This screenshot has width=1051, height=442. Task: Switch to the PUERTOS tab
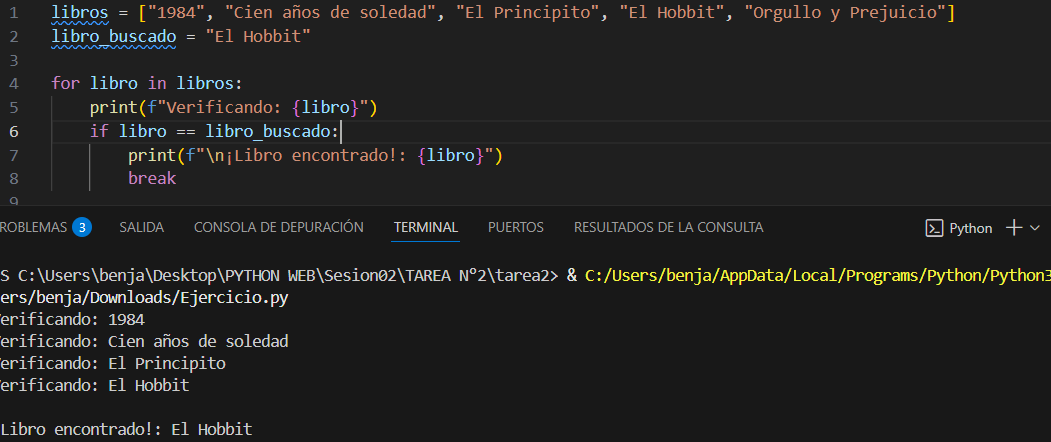(x=516, y=227)
